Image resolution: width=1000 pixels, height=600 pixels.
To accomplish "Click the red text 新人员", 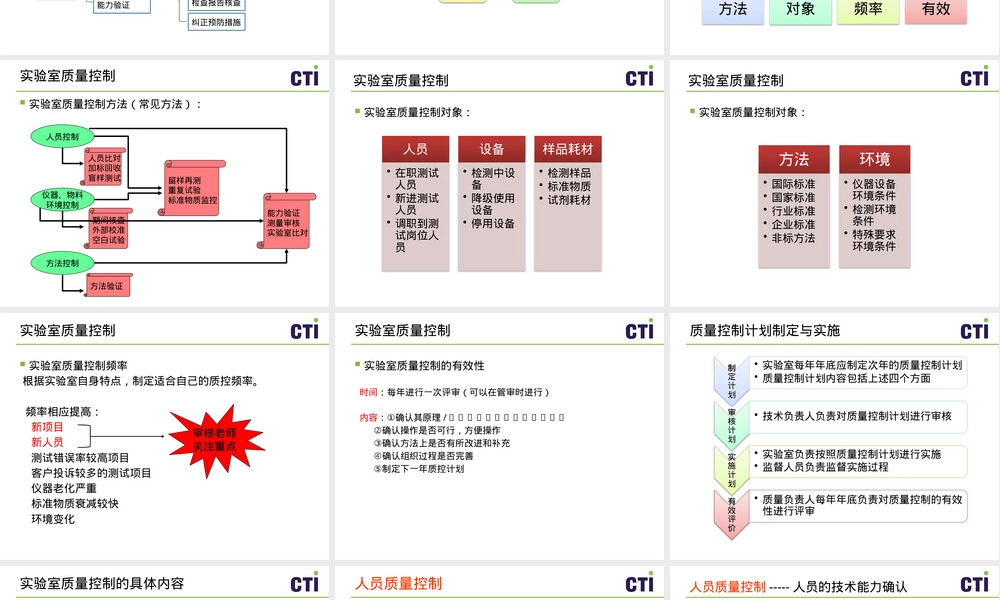I will pyautogui.click(x=47, y=442).
